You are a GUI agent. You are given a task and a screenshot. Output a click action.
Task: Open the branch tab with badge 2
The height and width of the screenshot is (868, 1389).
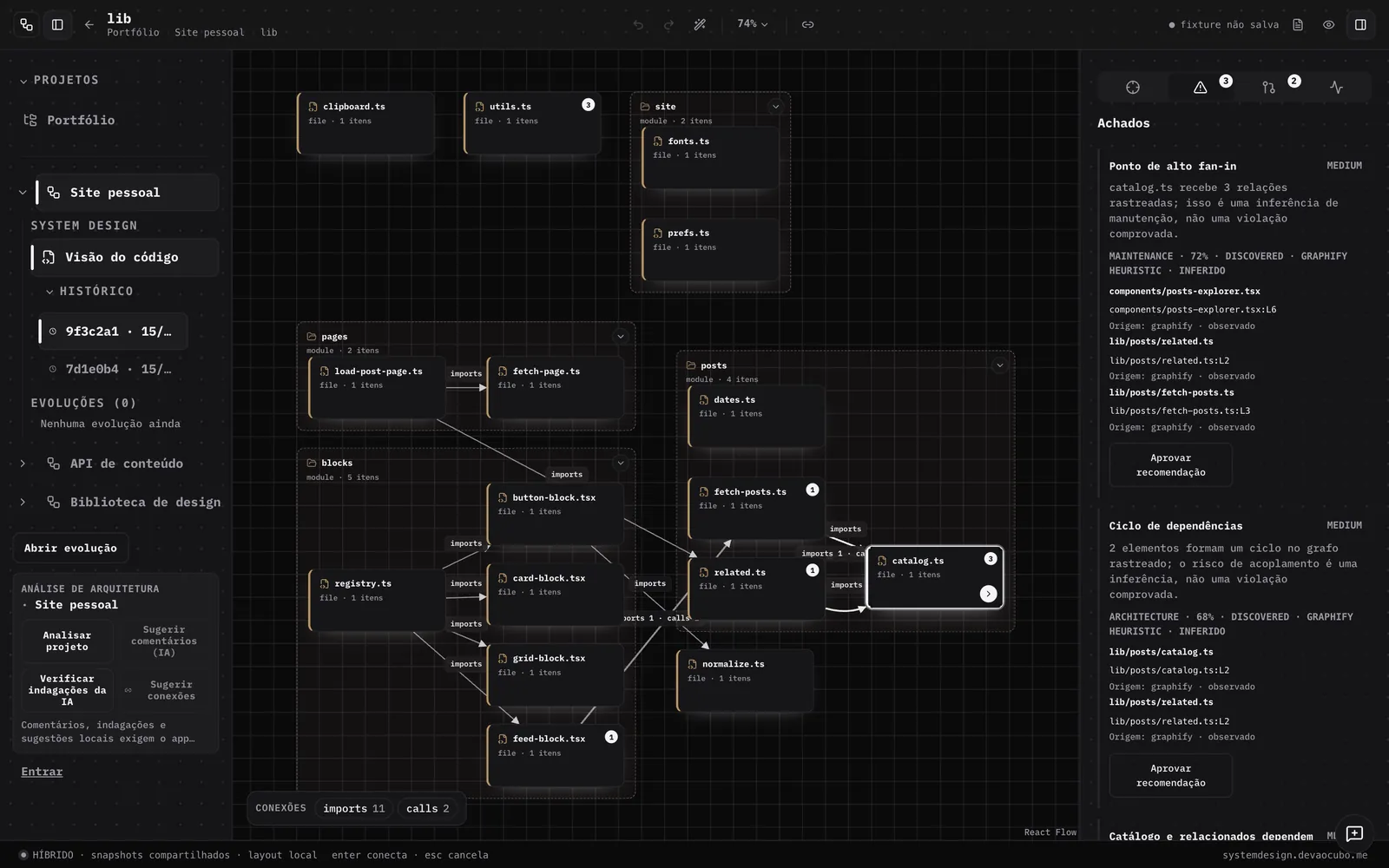pos(1268,87)
